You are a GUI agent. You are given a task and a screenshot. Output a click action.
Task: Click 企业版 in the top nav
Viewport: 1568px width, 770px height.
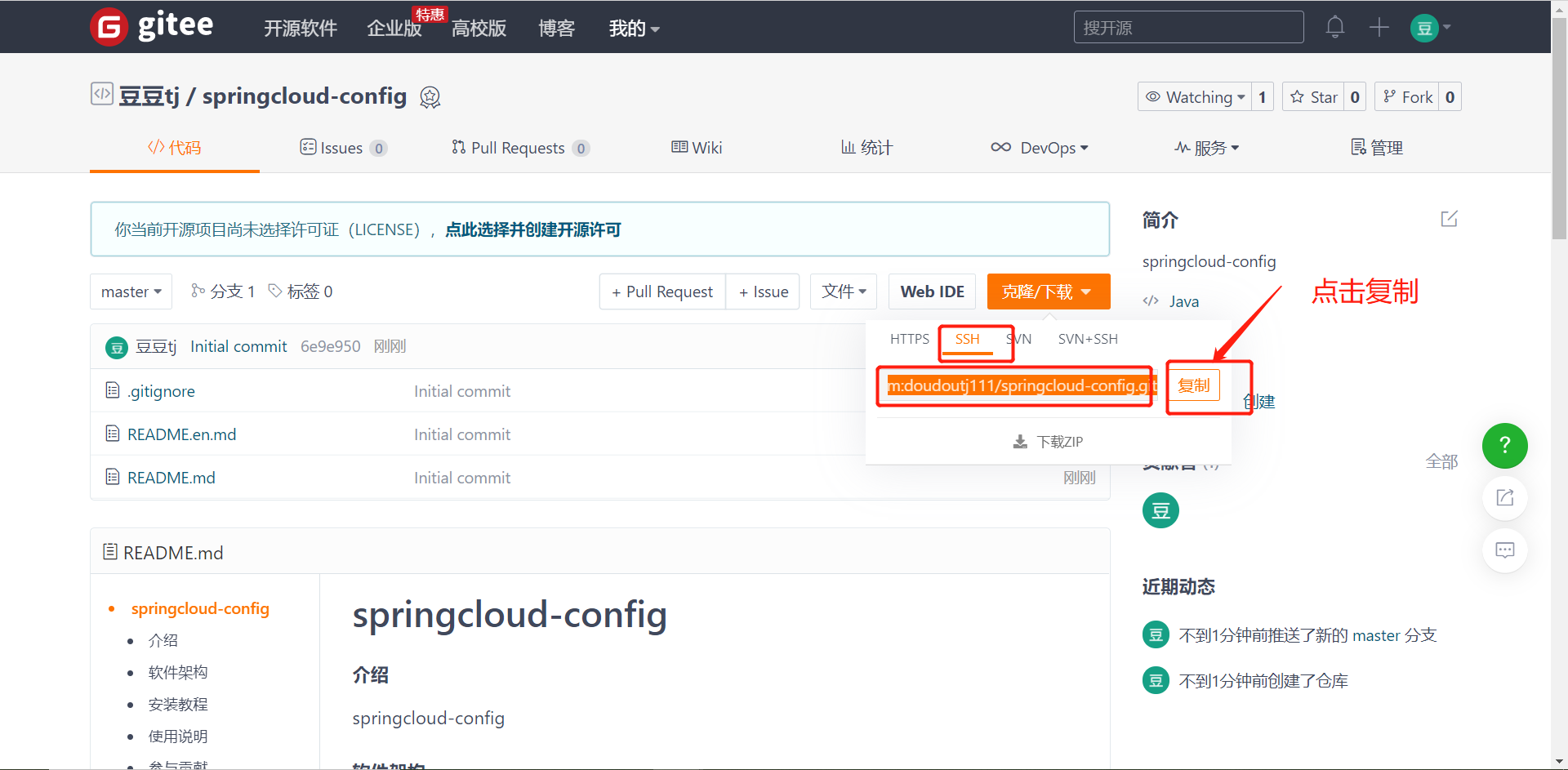point(394,29)
